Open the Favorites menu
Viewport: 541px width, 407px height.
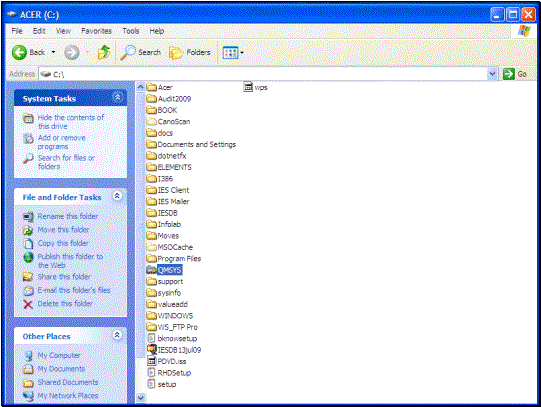pos(96,31)
